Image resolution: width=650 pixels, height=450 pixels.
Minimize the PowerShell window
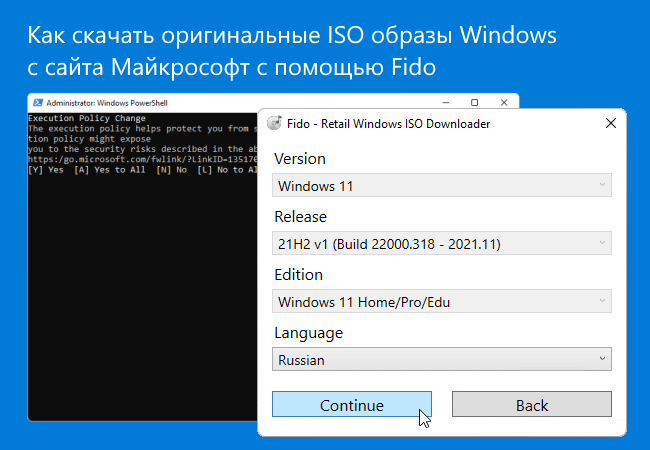tap(446, 103)
